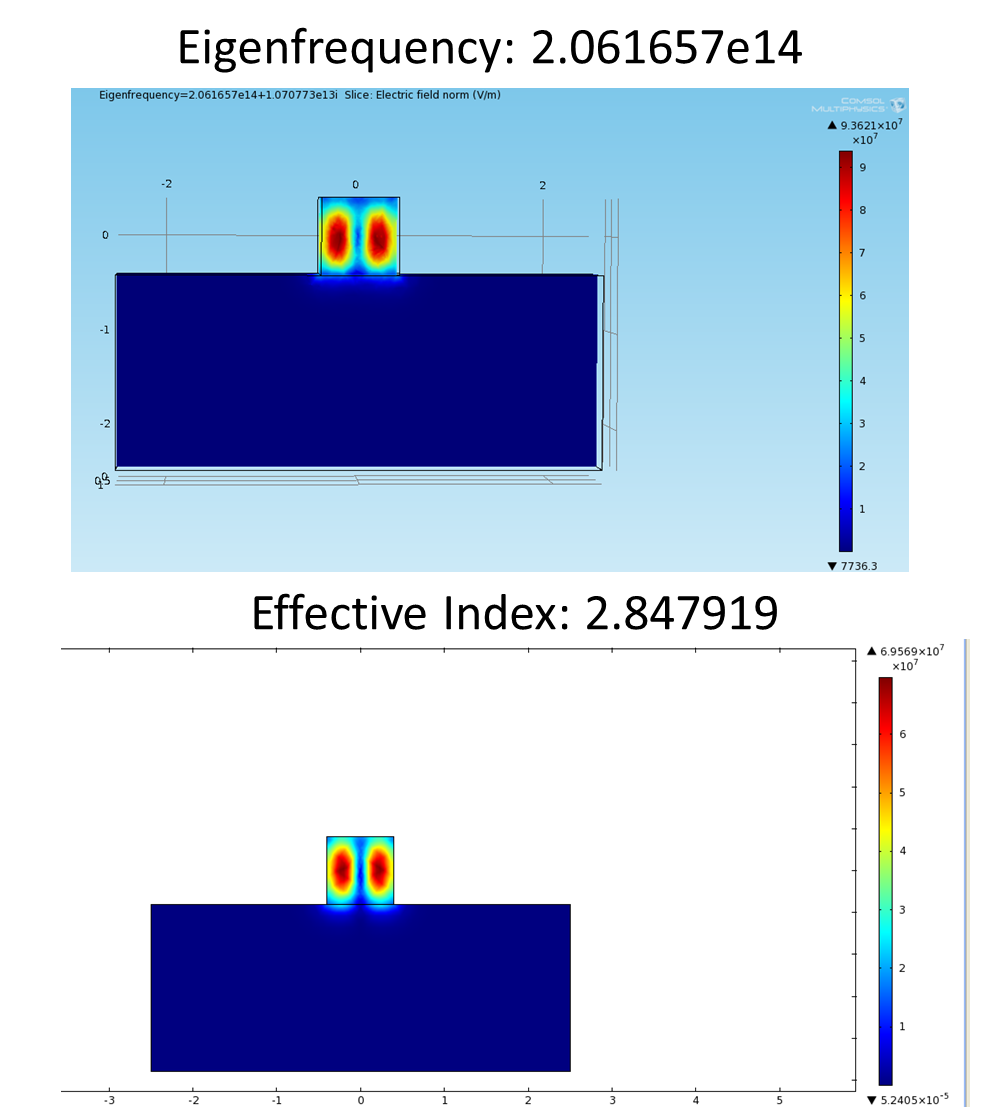1005x1107 pixels.
Task: Click the right red lobe in lower waveguide core
Action: coord(379,870)
